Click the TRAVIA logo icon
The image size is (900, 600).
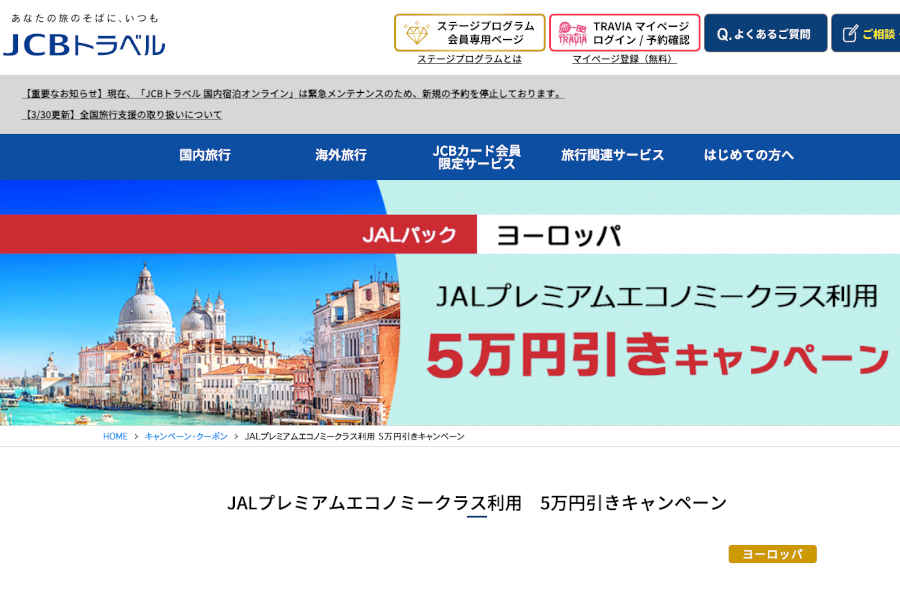572,33
